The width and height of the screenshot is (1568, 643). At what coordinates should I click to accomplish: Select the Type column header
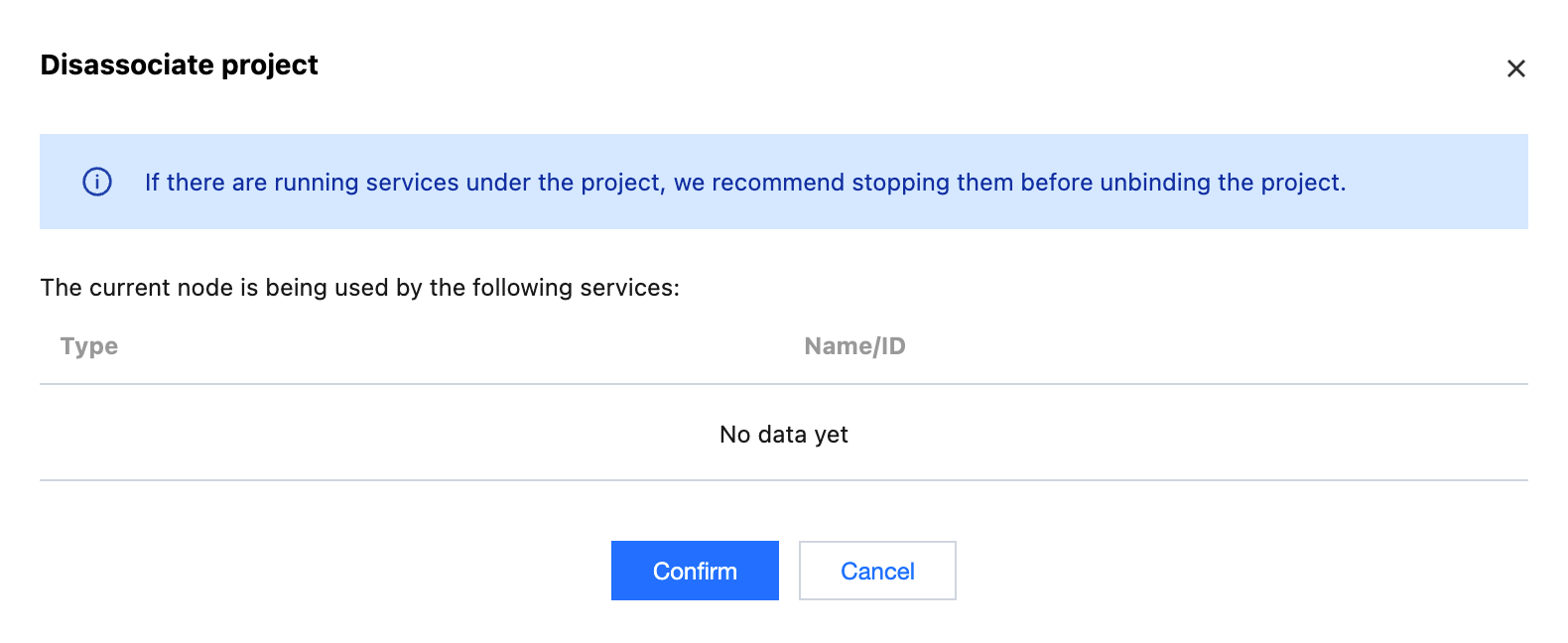tap(89, 346)
